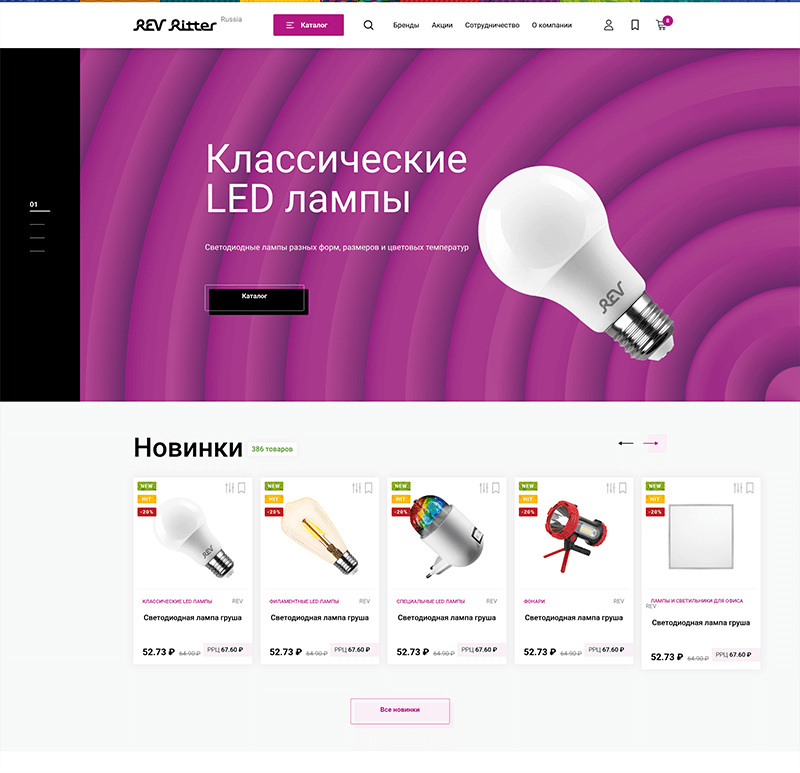Click the REV Ritter logo
Viewport: 800px width, 773px height.
[175, 25]
